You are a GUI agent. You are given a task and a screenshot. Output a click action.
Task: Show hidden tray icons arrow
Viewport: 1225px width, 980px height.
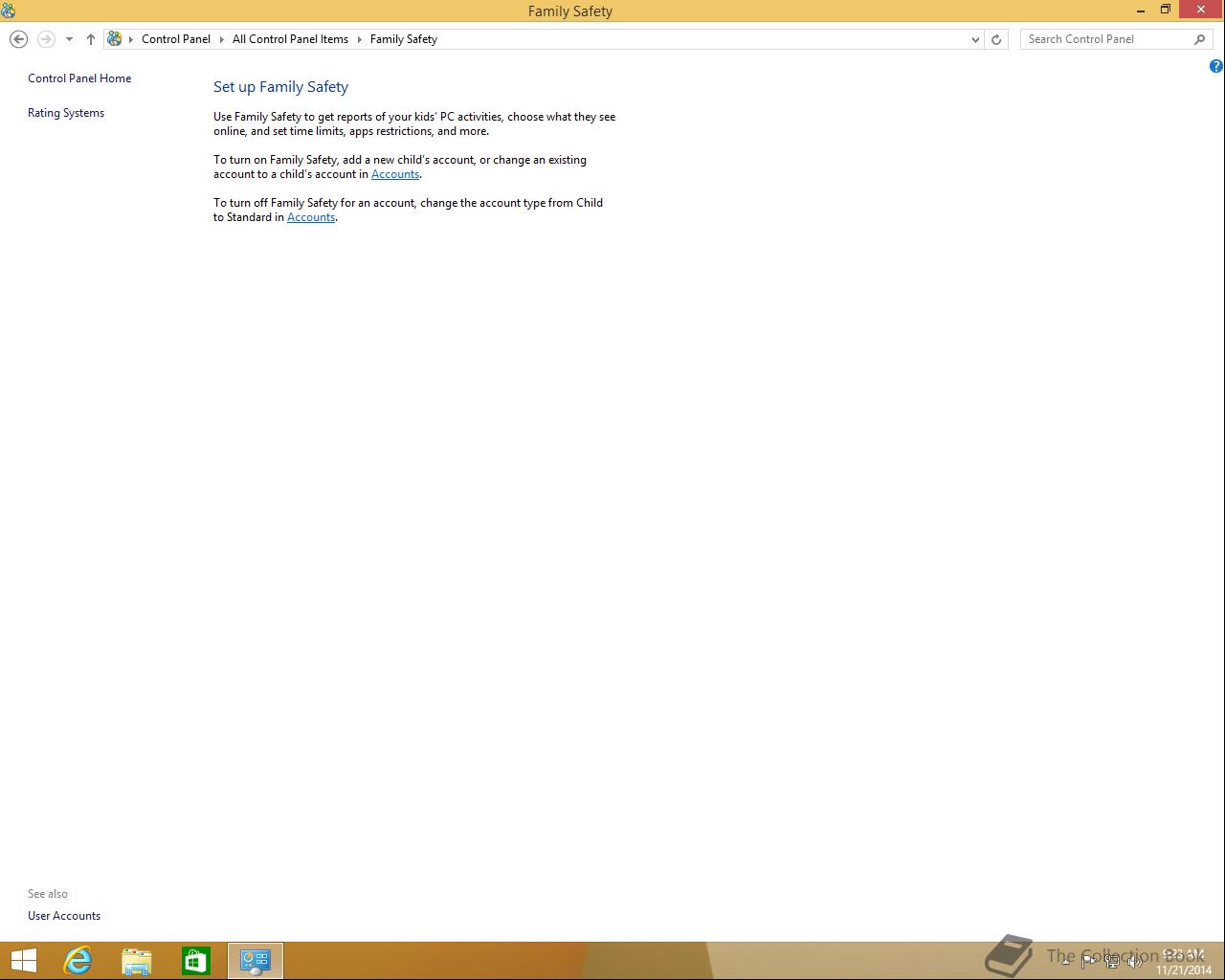[1065, 961]
